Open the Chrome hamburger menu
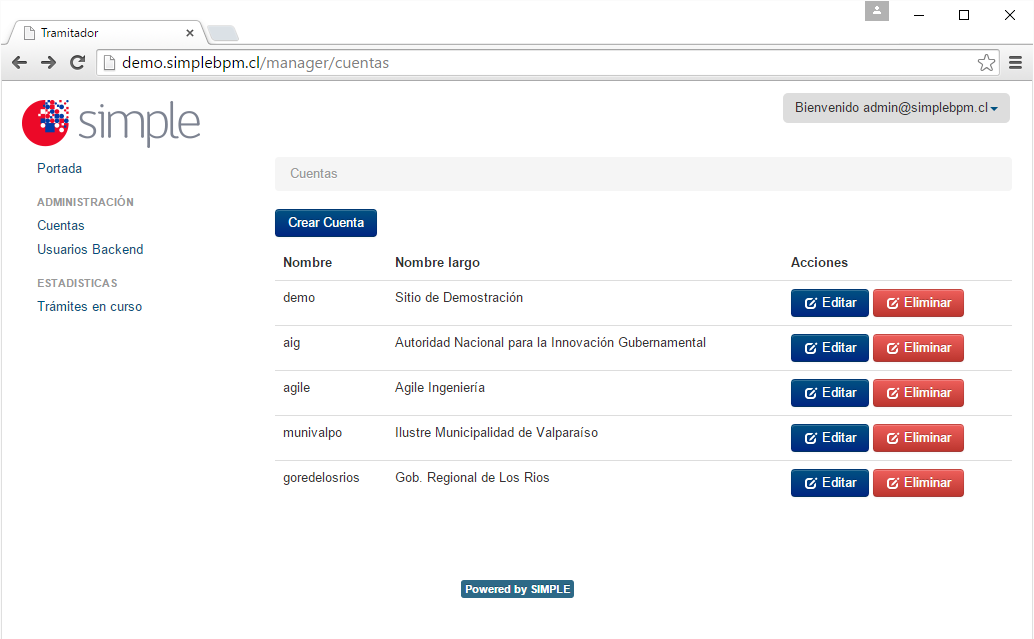This screenshot has height=639, width=1034. pyautogui.click(x=1016, y=63)
